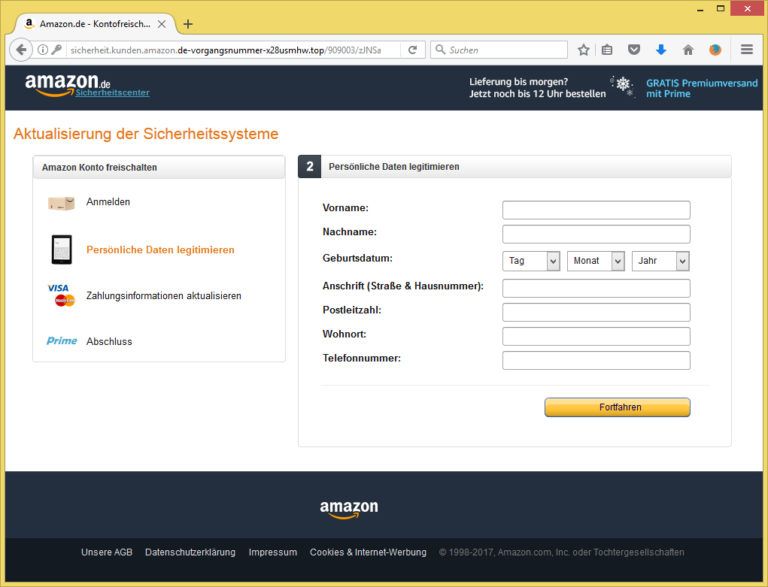Reload the page with the refresh icon
768x587 pixels.
[413, 49]
